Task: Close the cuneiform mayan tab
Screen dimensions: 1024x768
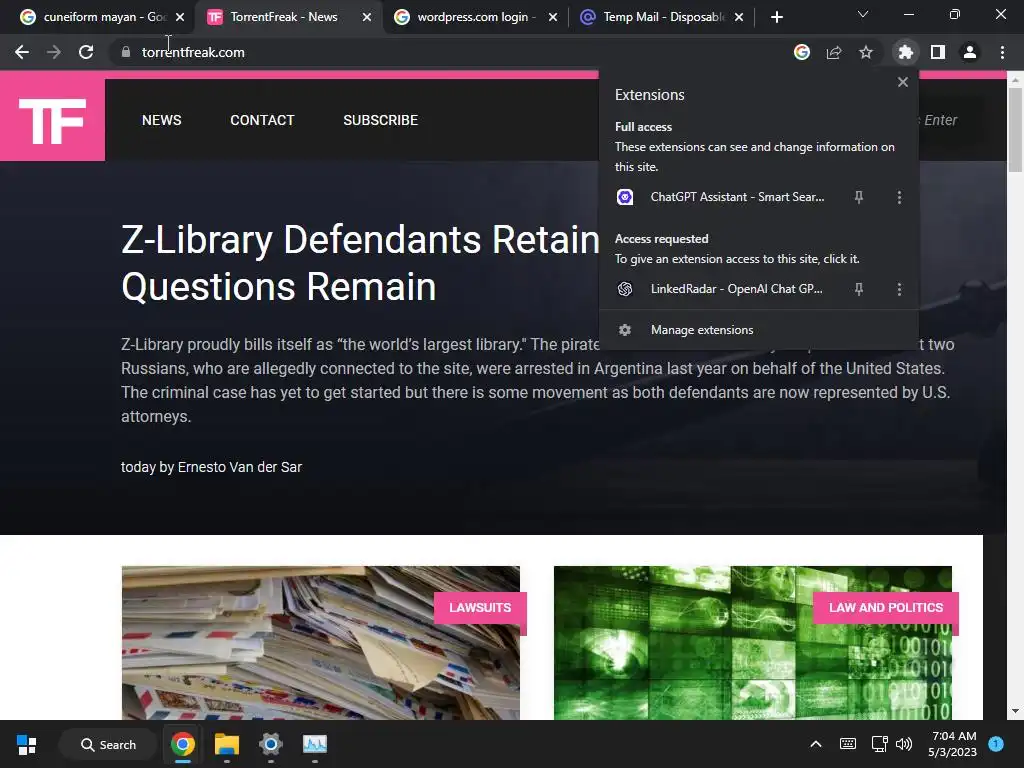Action: coord(180,17)
